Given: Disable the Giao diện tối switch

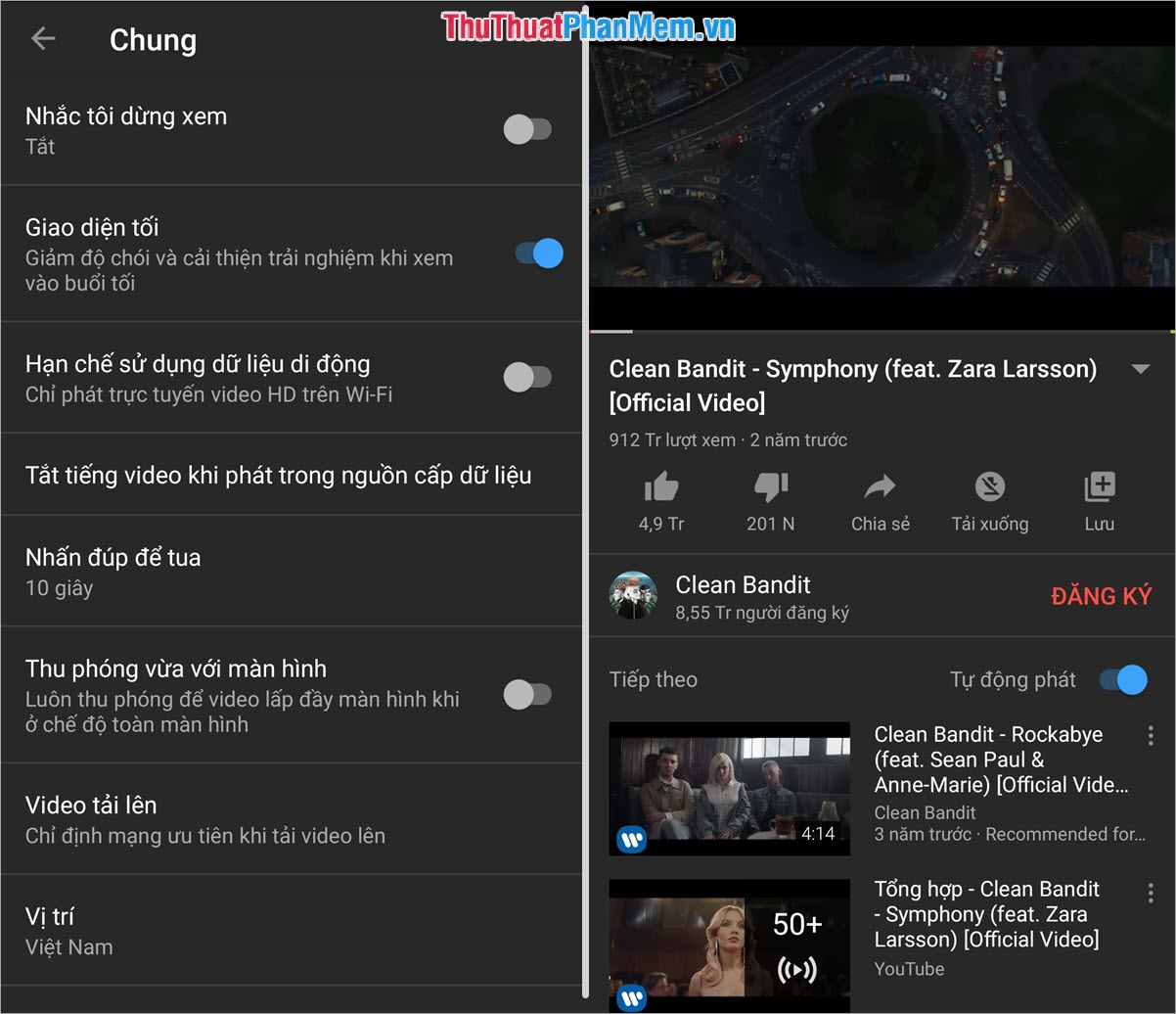Looking at the screenshot, I should tap(536, 253).
